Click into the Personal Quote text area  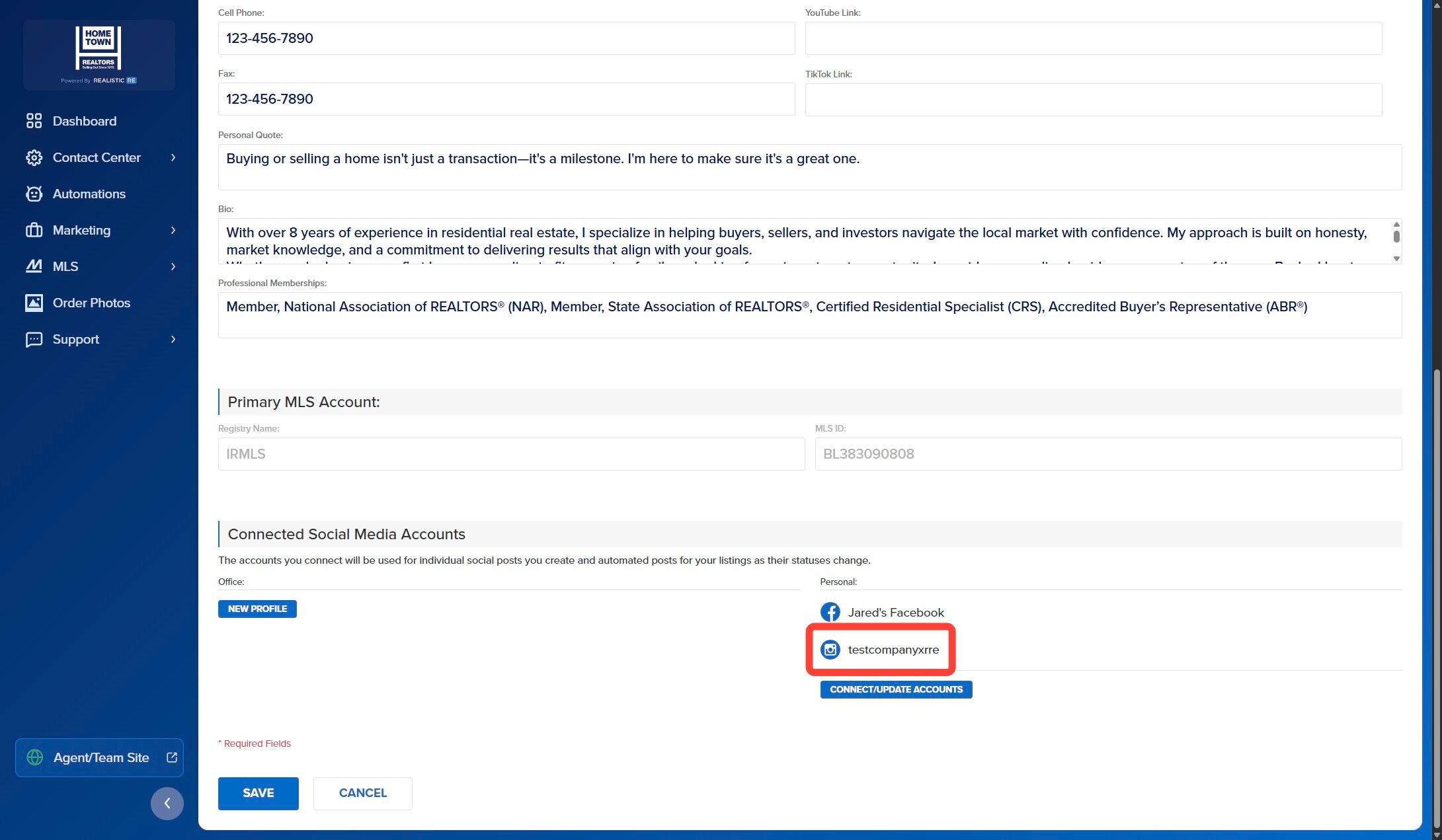coord(810,167)
